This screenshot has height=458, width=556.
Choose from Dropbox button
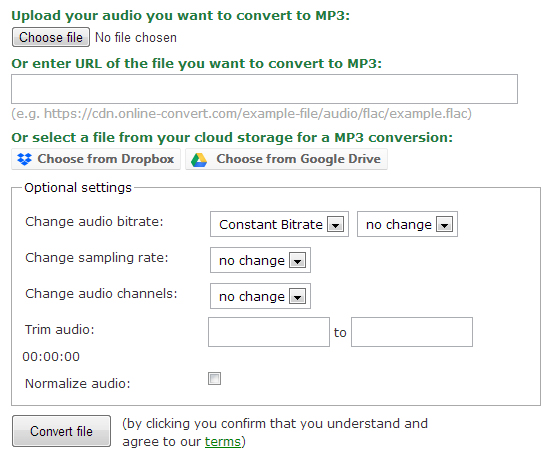[x=96, y=159]
